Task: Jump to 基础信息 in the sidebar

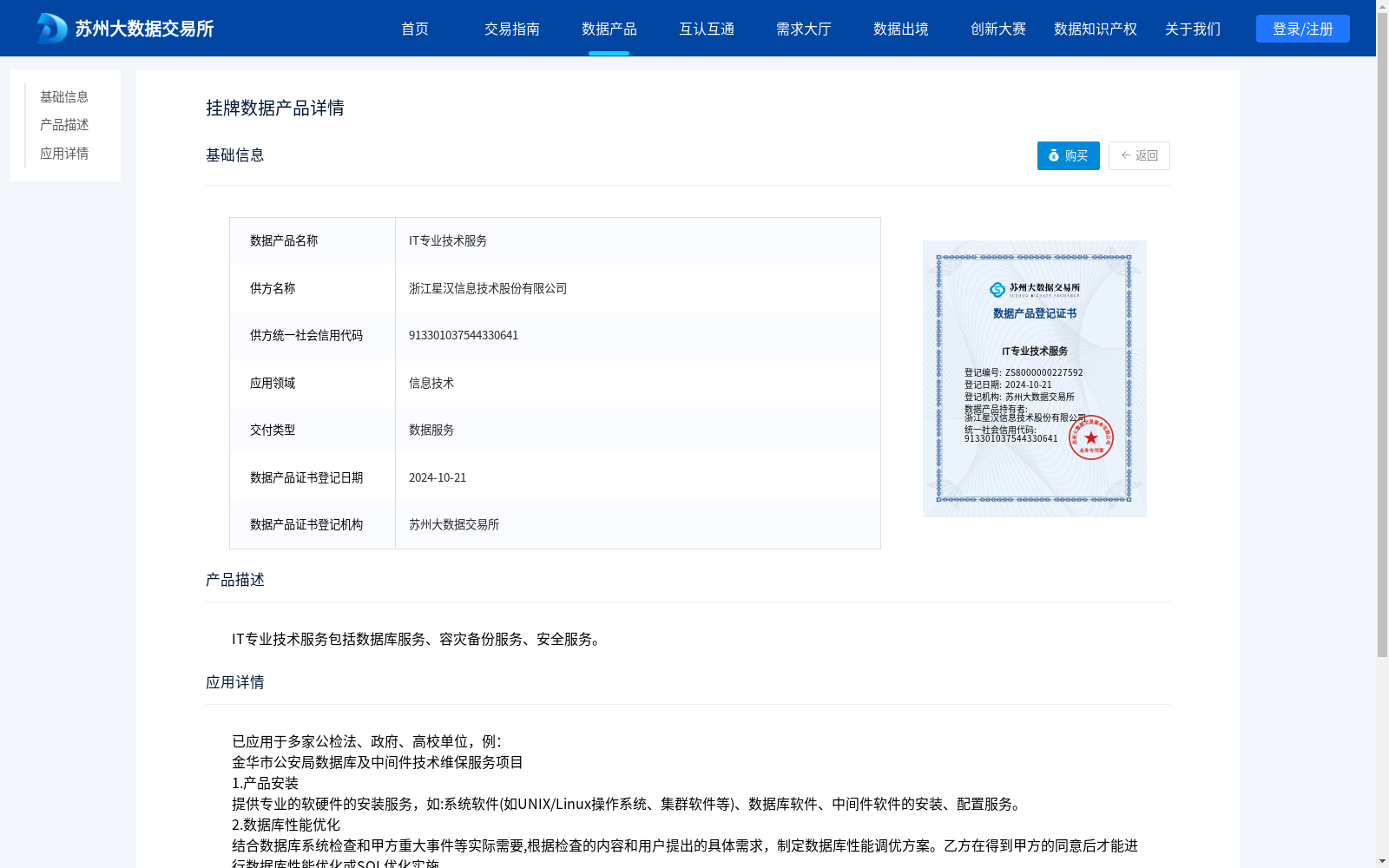Action: 64,96
